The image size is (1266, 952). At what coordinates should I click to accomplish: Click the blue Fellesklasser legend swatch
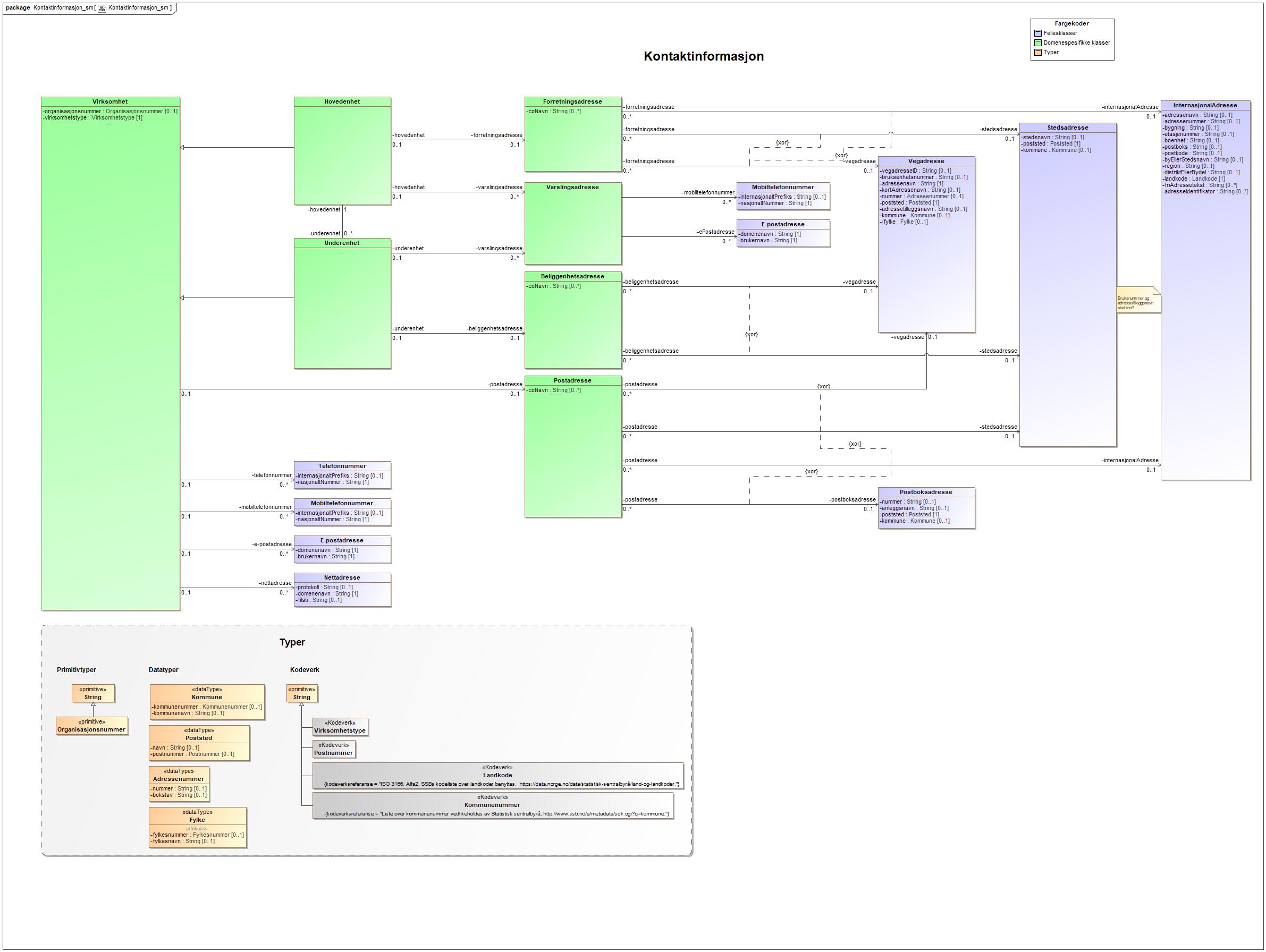pyautogui.click(x=1037, y=33)
